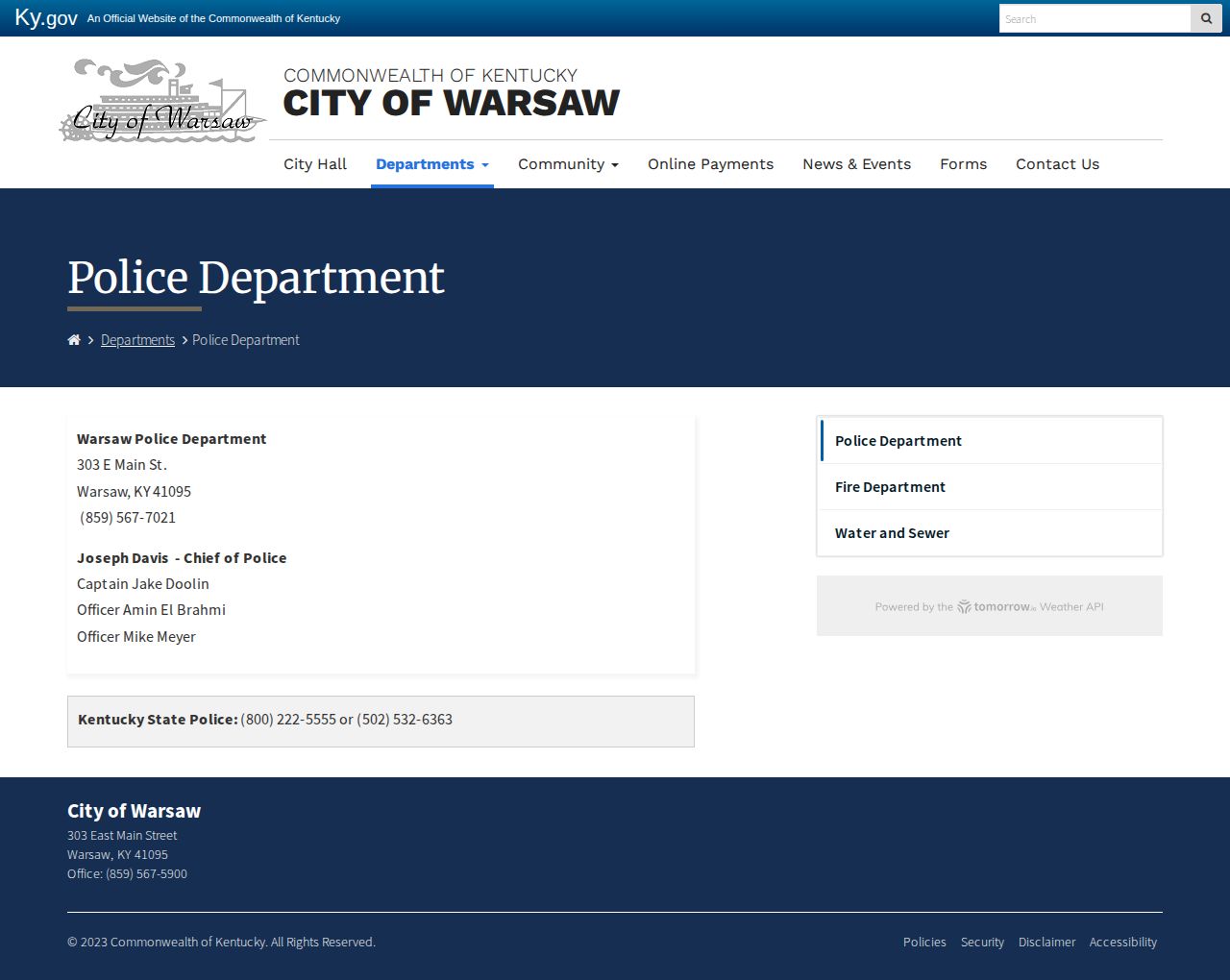Click Joseph Davis - Chief of Police
Image resolution: width=1230 pixels, height=980 pixels.
182,558
